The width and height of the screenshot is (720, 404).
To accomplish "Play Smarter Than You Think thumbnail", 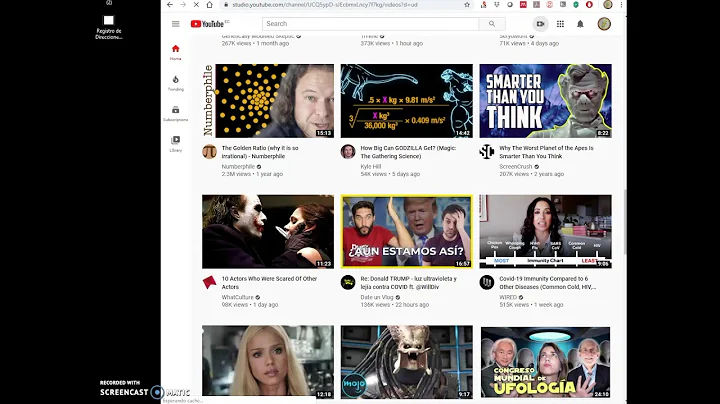I will 546,101.
